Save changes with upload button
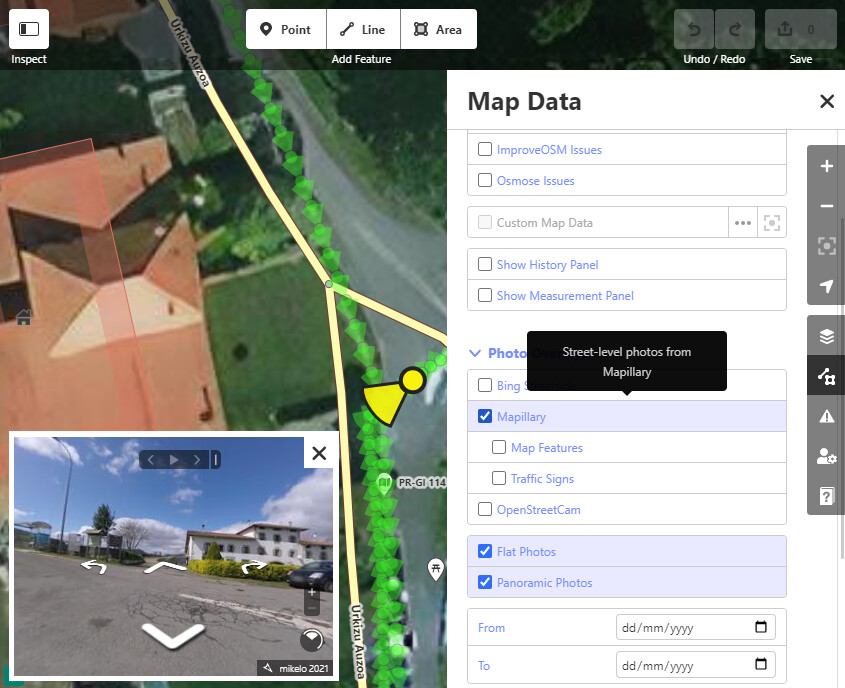Screen dimensions: 845x688 coord(800,29)
